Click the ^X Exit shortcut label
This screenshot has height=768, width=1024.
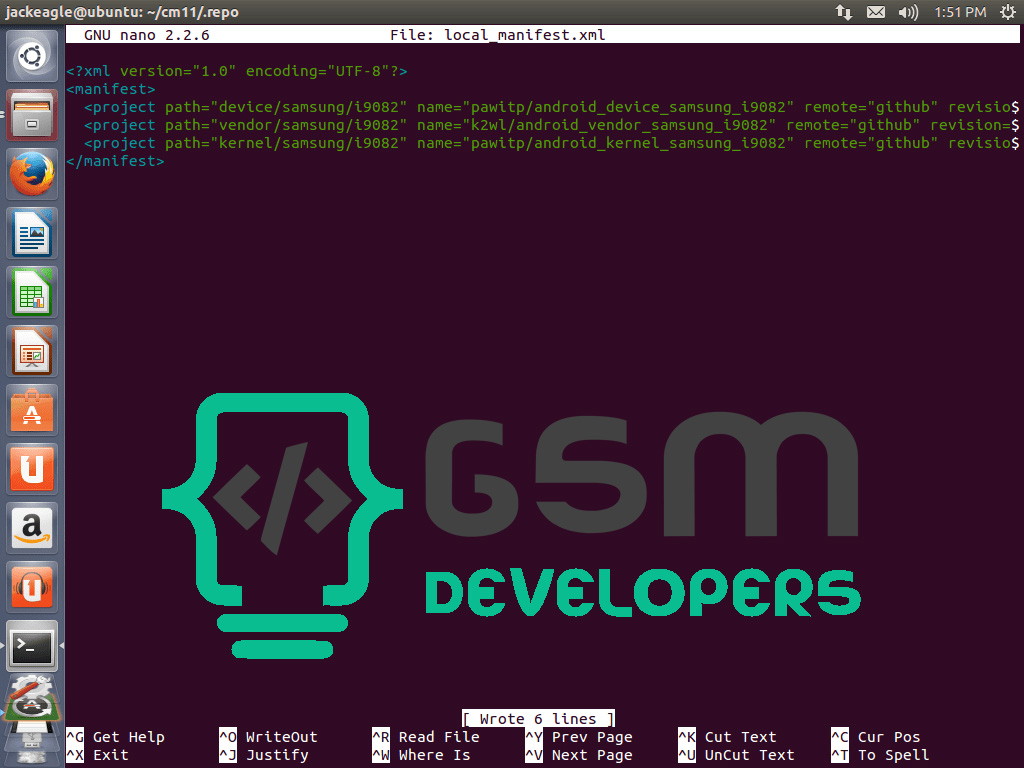98,755
